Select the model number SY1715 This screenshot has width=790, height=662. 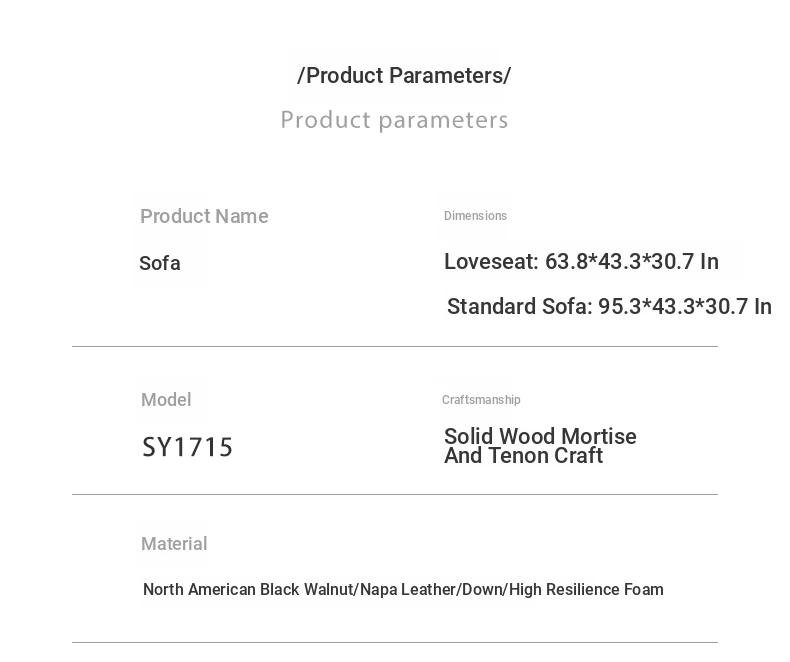[187, 447]
